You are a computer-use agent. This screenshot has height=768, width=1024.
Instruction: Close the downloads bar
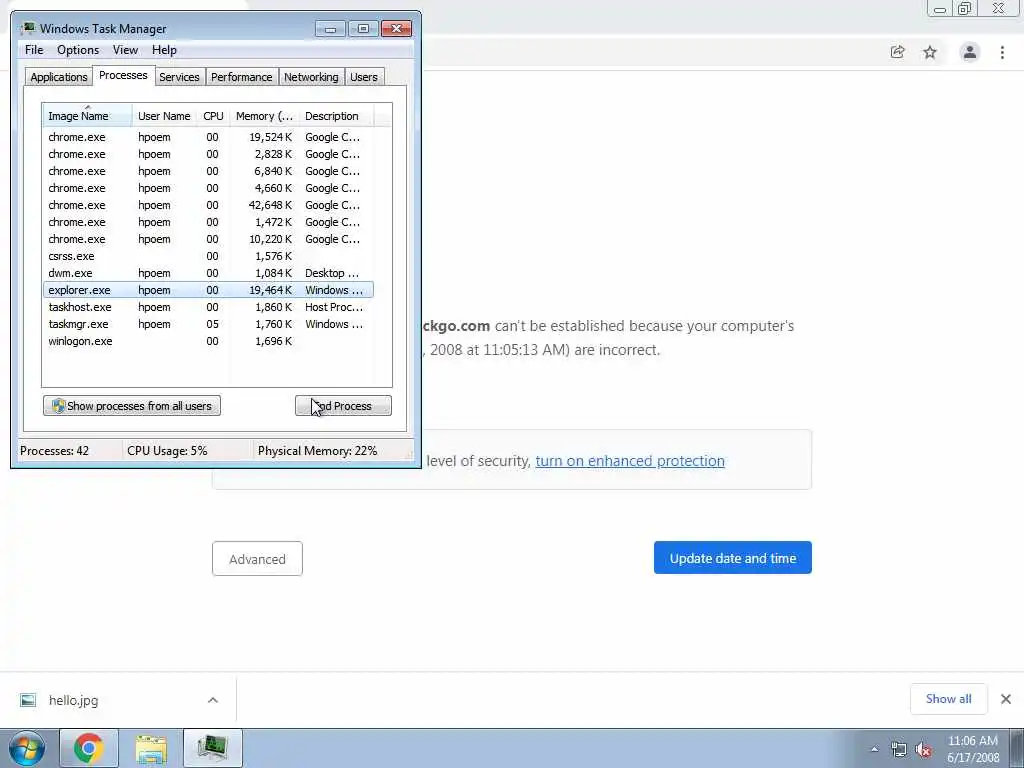[x=1006, y=699]
